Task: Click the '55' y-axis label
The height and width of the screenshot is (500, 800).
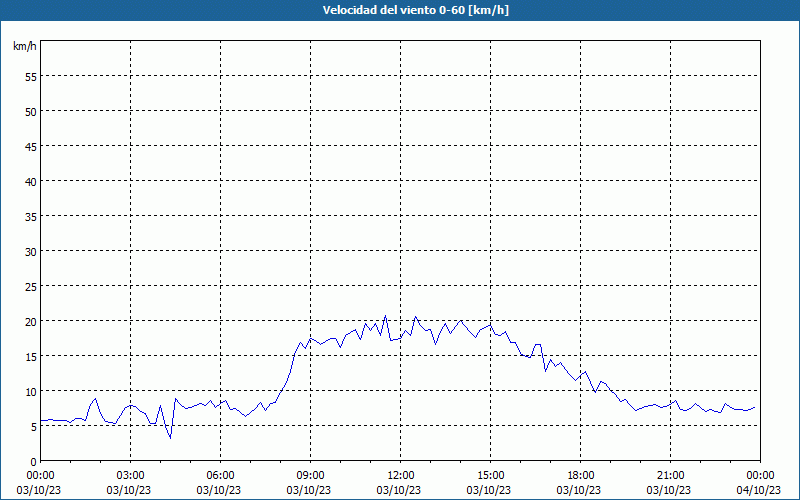Action: (x=31, y=77)
